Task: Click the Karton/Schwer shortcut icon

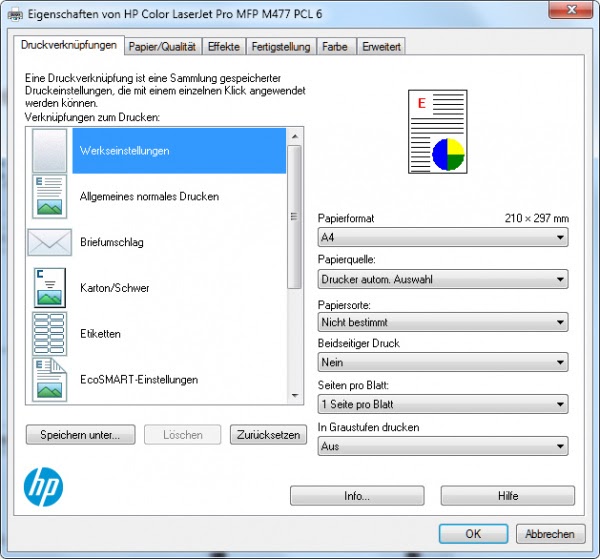Action: [x=49, y=288]
